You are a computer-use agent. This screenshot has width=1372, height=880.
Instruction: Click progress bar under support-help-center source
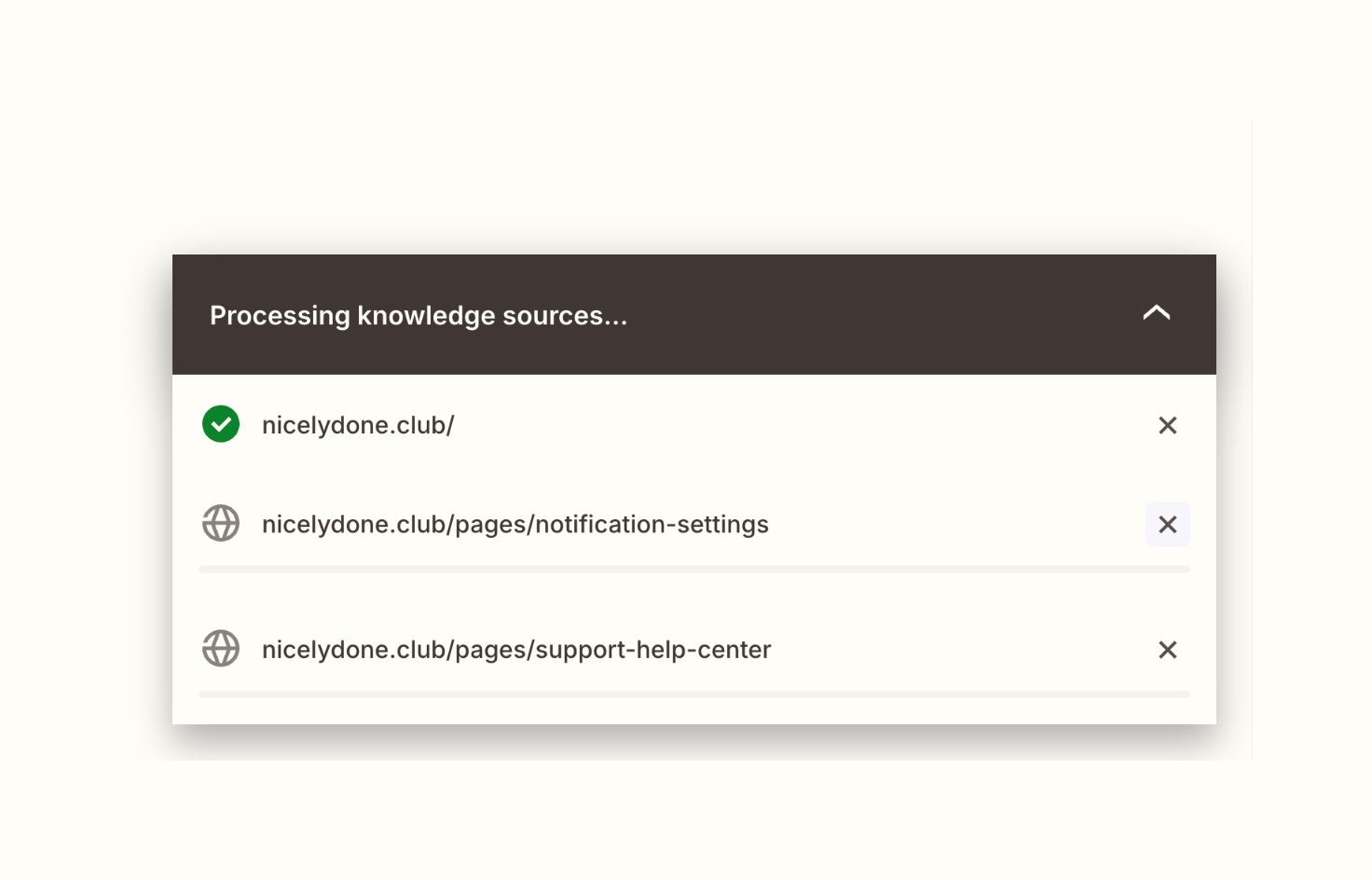coord(693,694)
